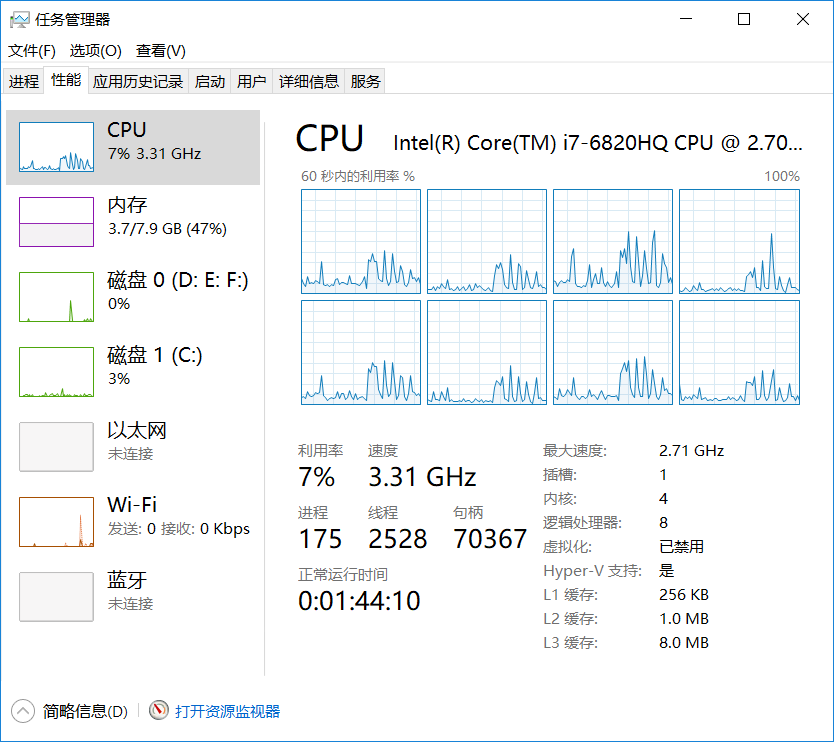This screenshot has width=834, height=742.
Task: Switch to the 进程 tab
Action: [x=24, y=82]
